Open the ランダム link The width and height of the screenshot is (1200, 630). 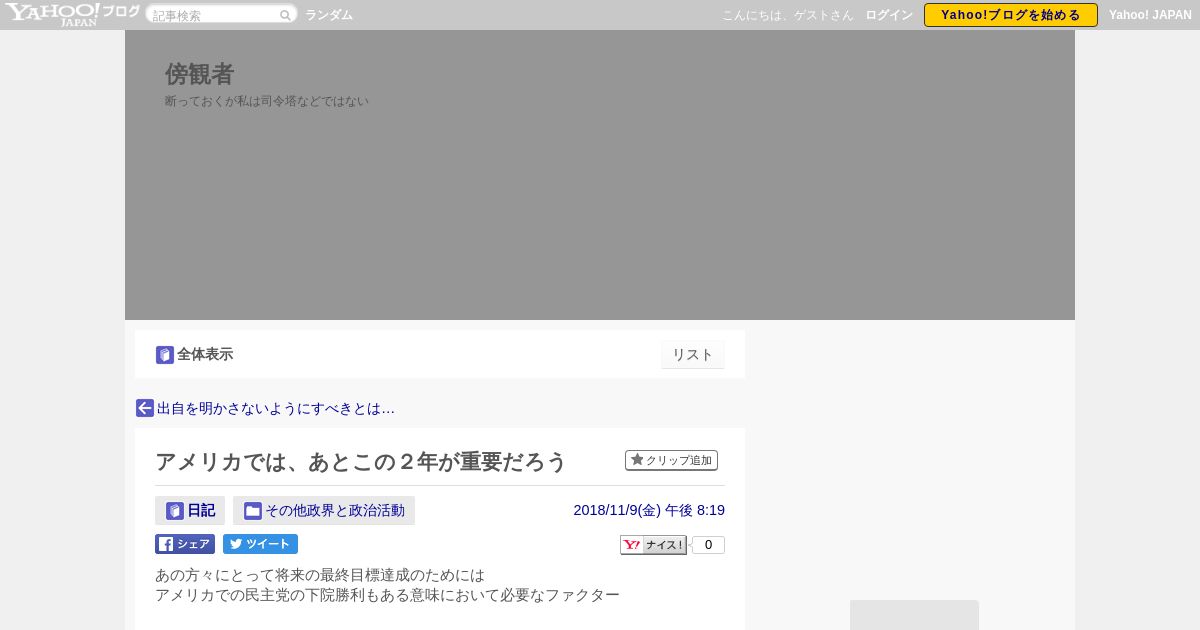(329, 15)
